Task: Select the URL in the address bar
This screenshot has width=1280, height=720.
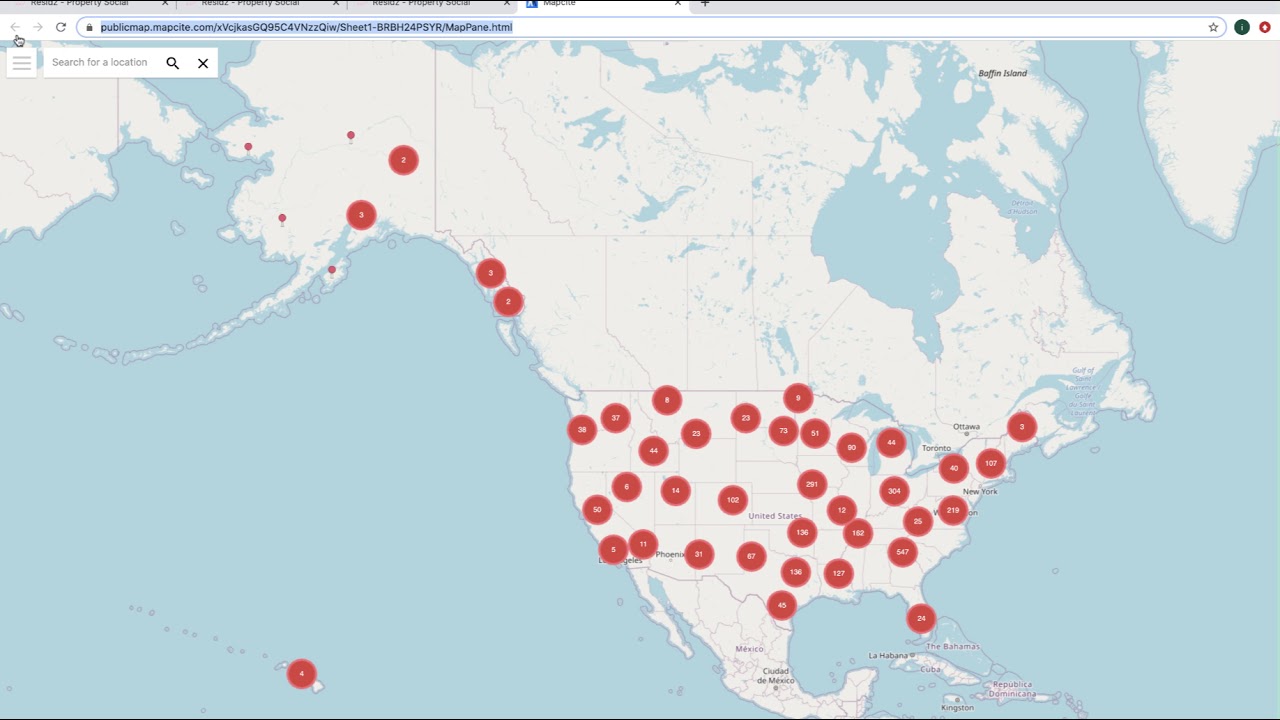Action: (x=300, y=27)
